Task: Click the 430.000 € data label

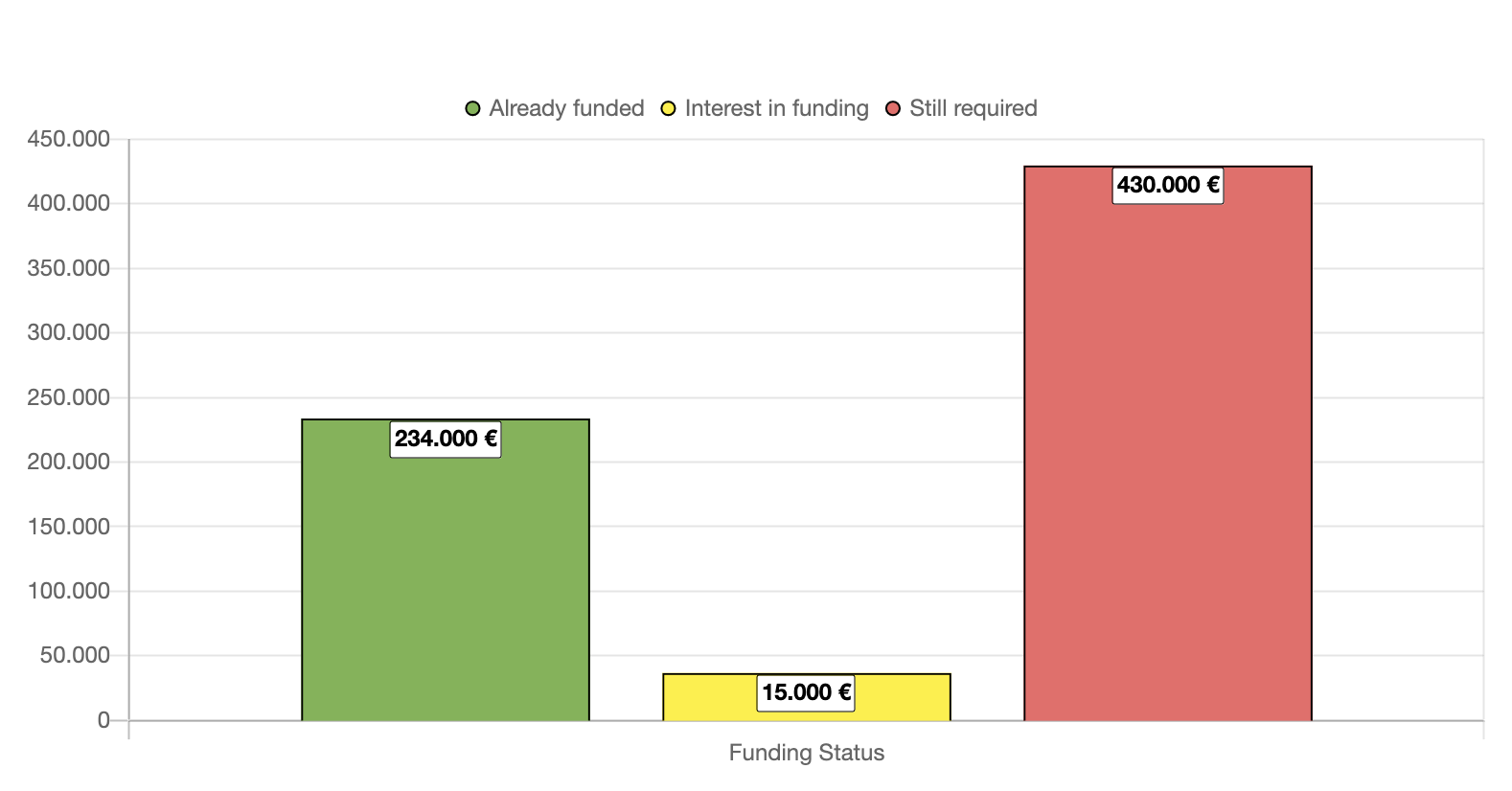Action: click(x=1167, y=185)
